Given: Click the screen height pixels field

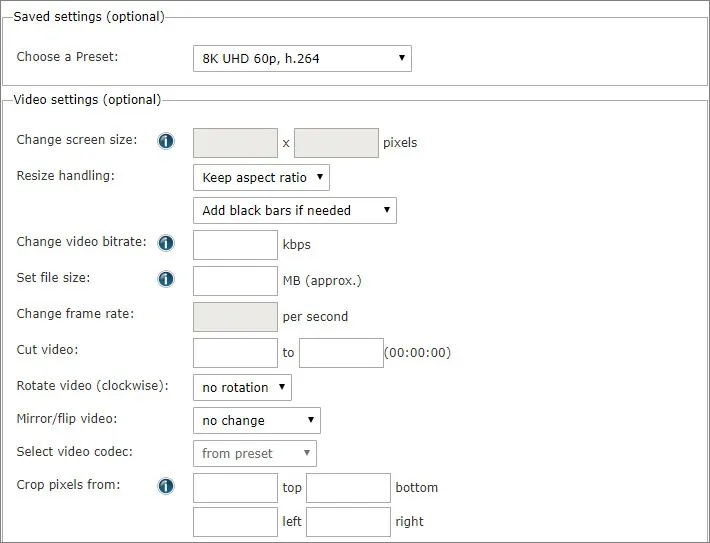Looking at the screenshot, I should click(x=336, y=143).
